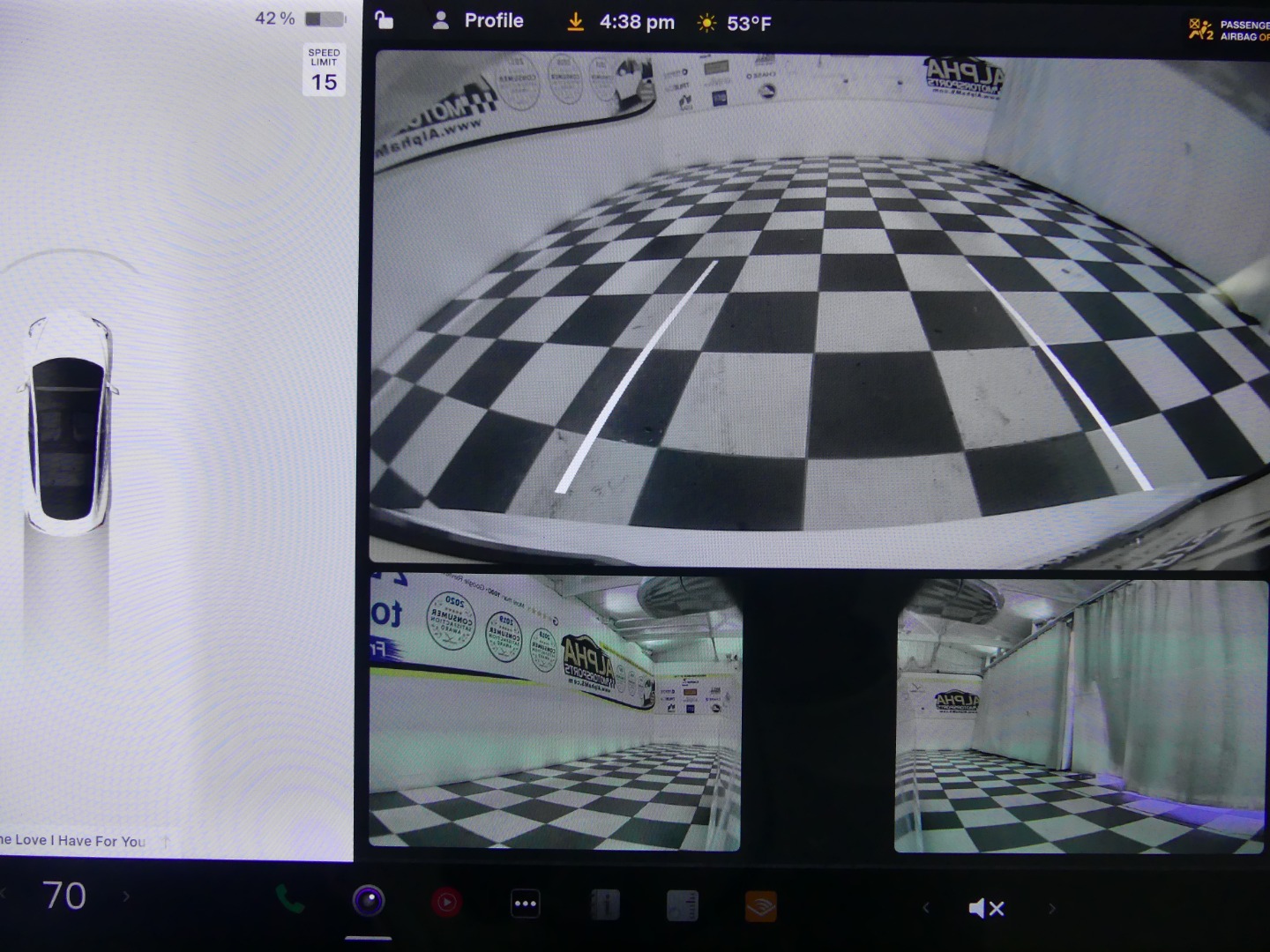Open the Audible app icon
Screen dimensions: 1270x952
tap(760, 905)
